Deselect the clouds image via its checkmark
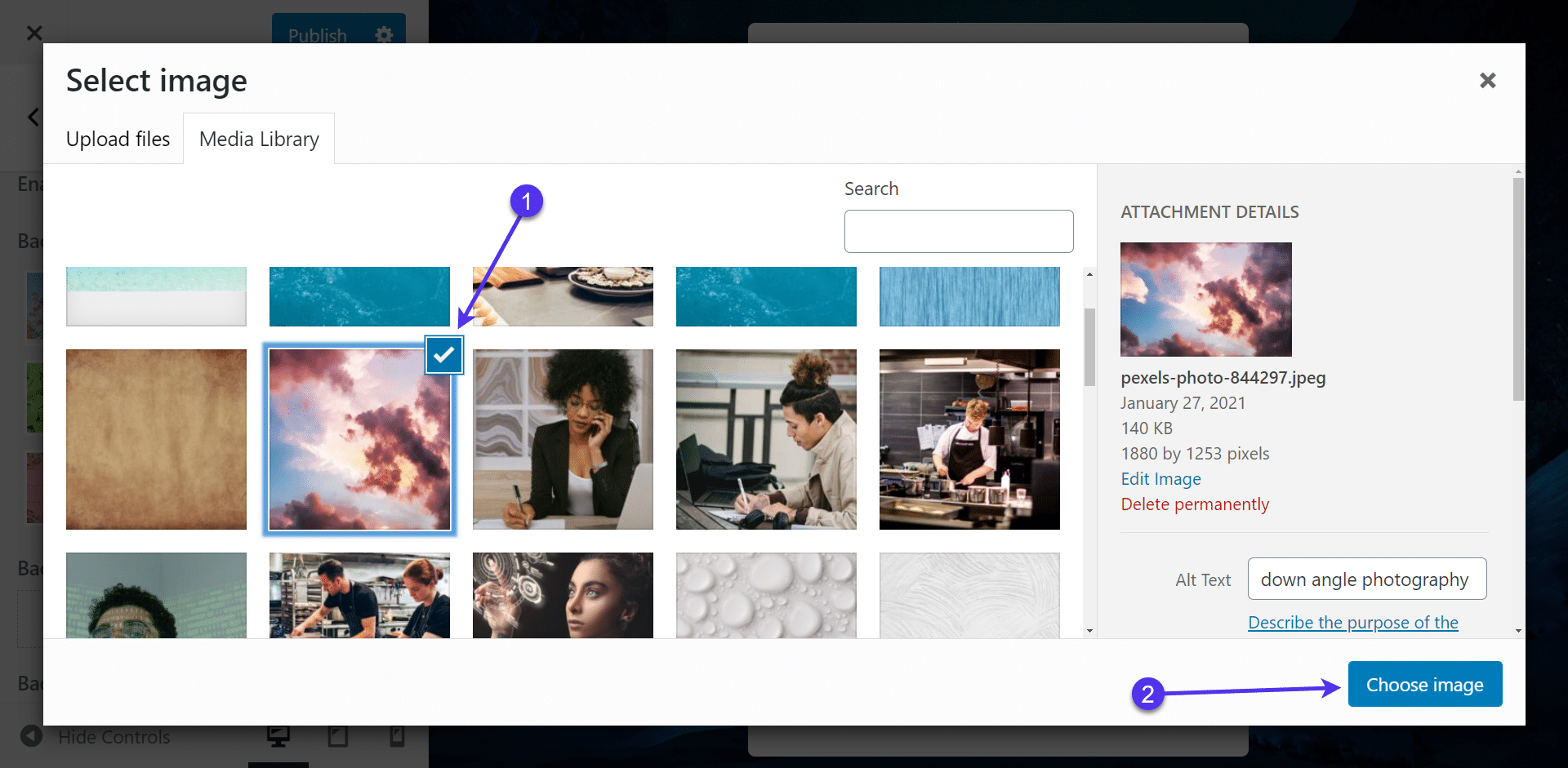The height and width of the screenshot is (768, 1568). (443, 354)
